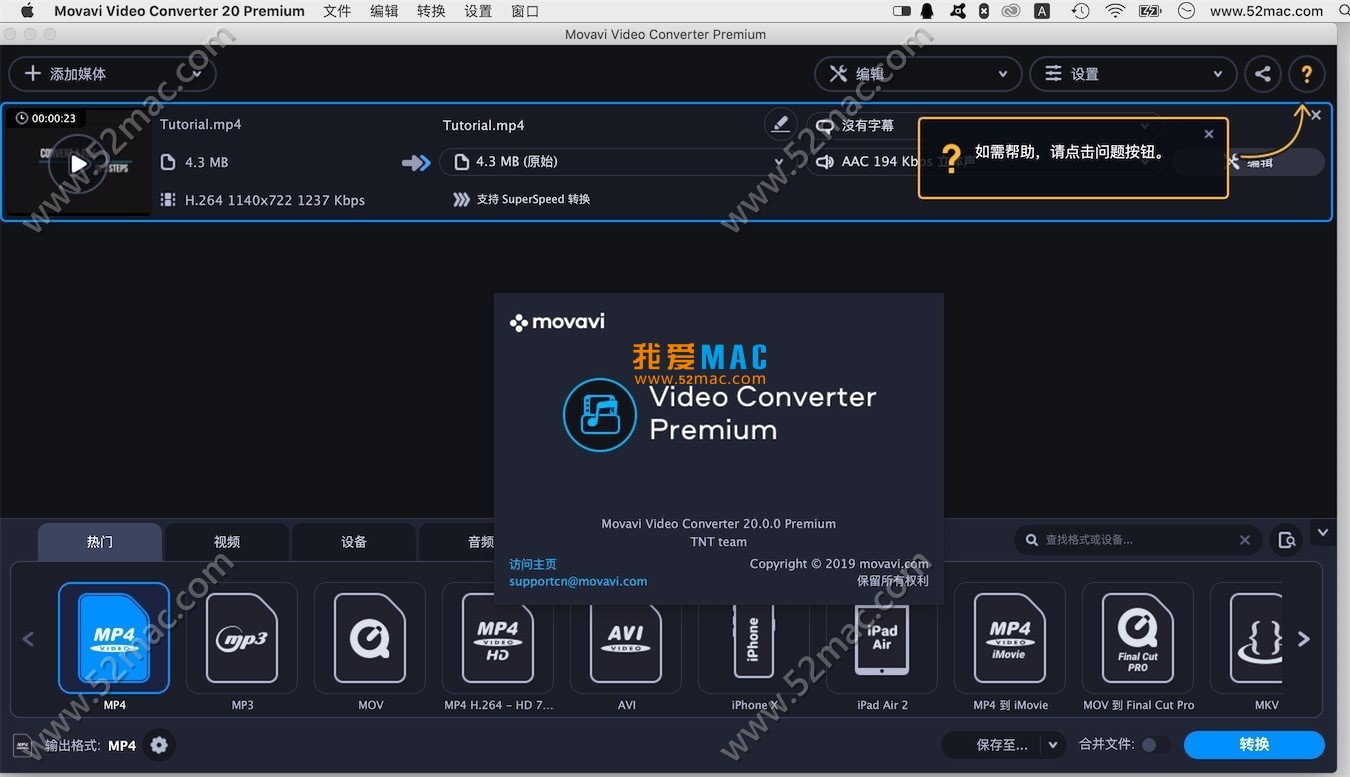Clear the format search field

pos(1245,540)
